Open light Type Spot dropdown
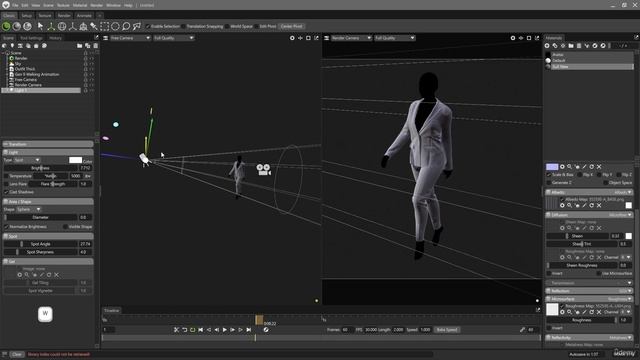 click(27, 160)
